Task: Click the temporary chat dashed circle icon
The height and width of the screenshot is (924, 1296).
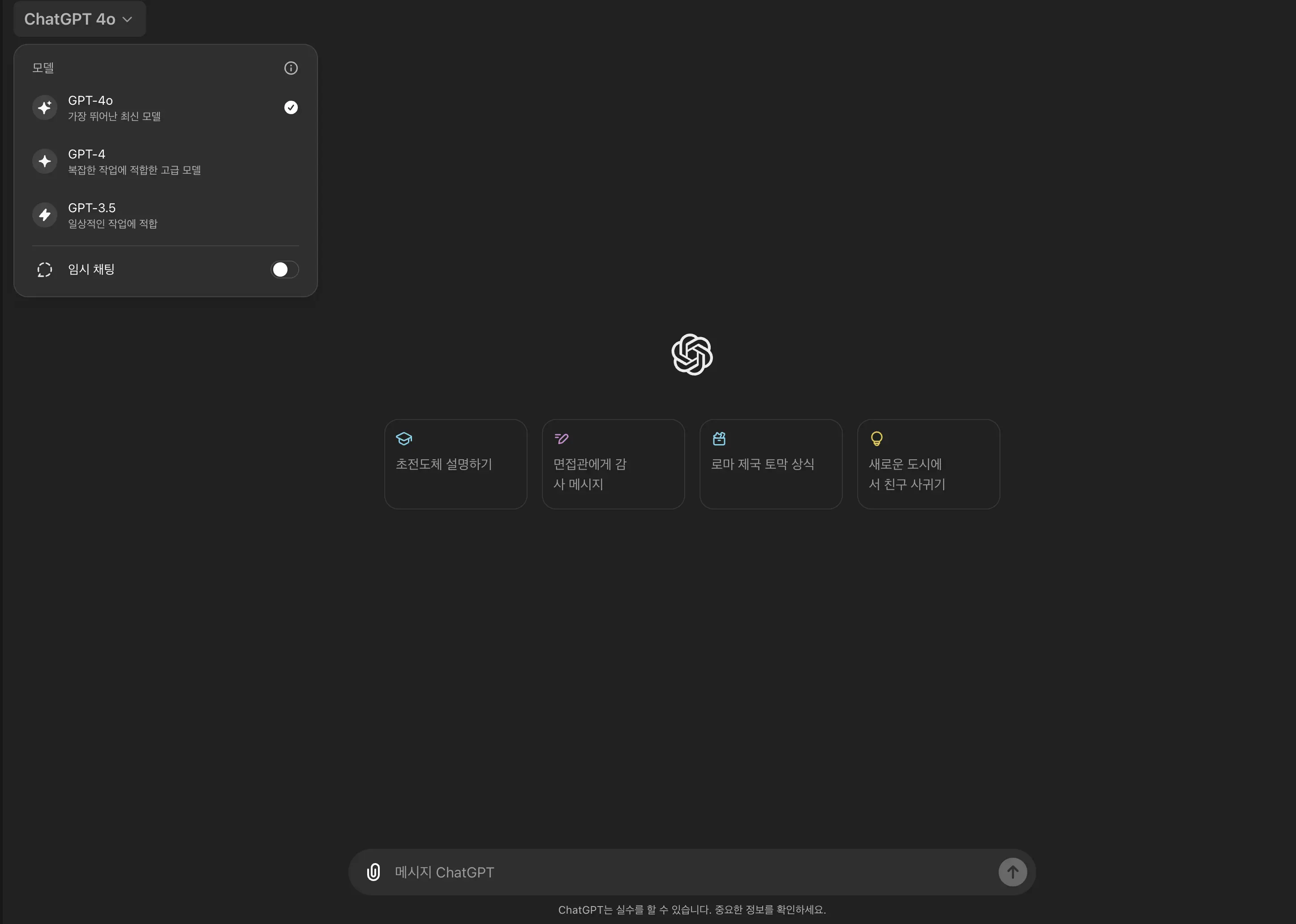Action: click(45, 269)
